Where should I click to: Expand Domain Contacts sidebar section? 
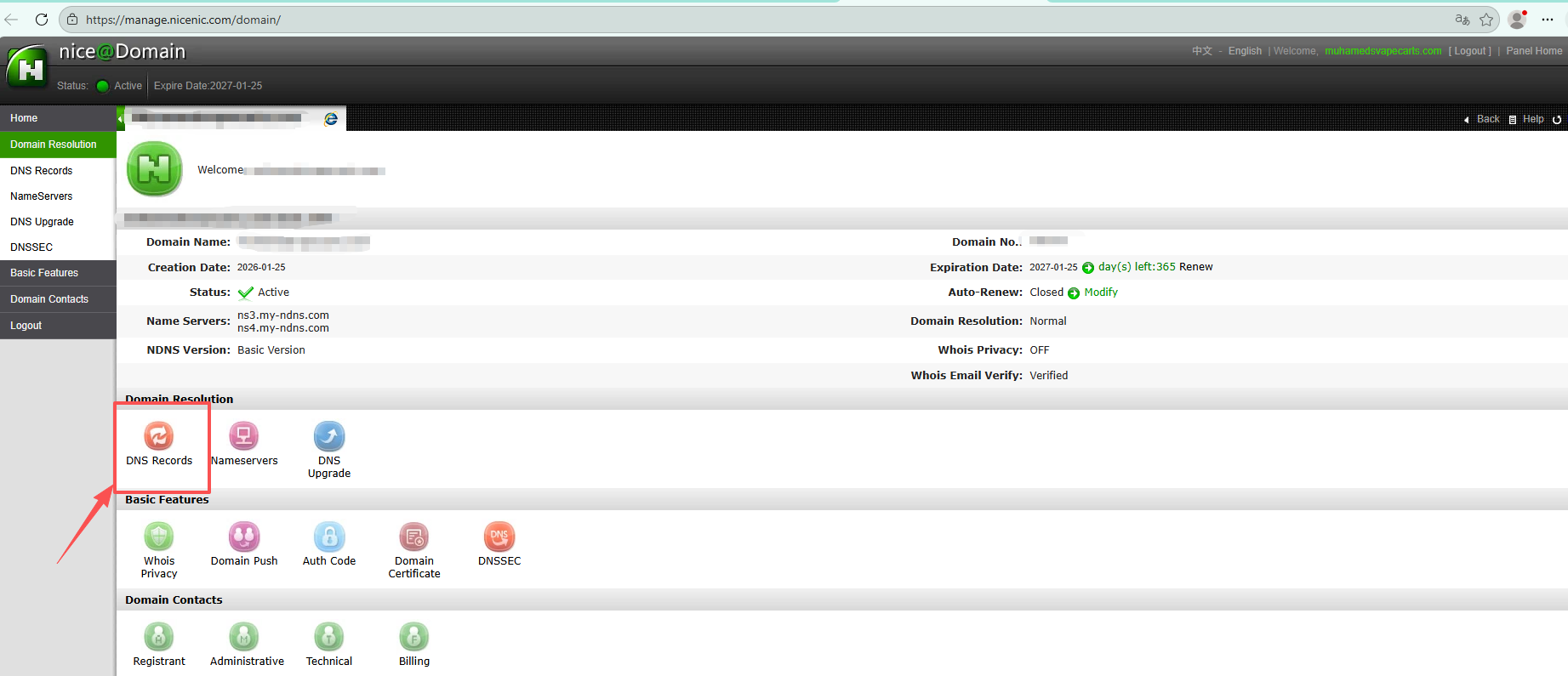click(x=49, y=299)
